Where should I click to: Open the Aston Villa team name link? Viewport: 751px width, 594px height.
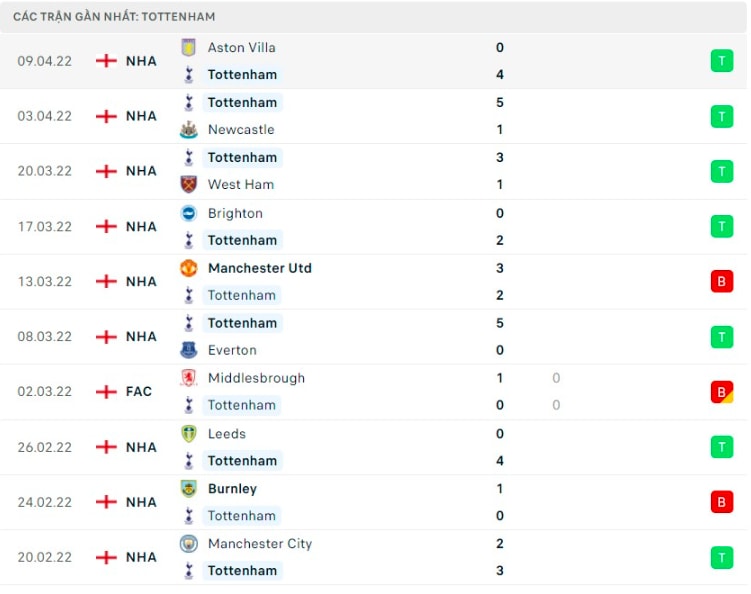click(x=241, y=47)
